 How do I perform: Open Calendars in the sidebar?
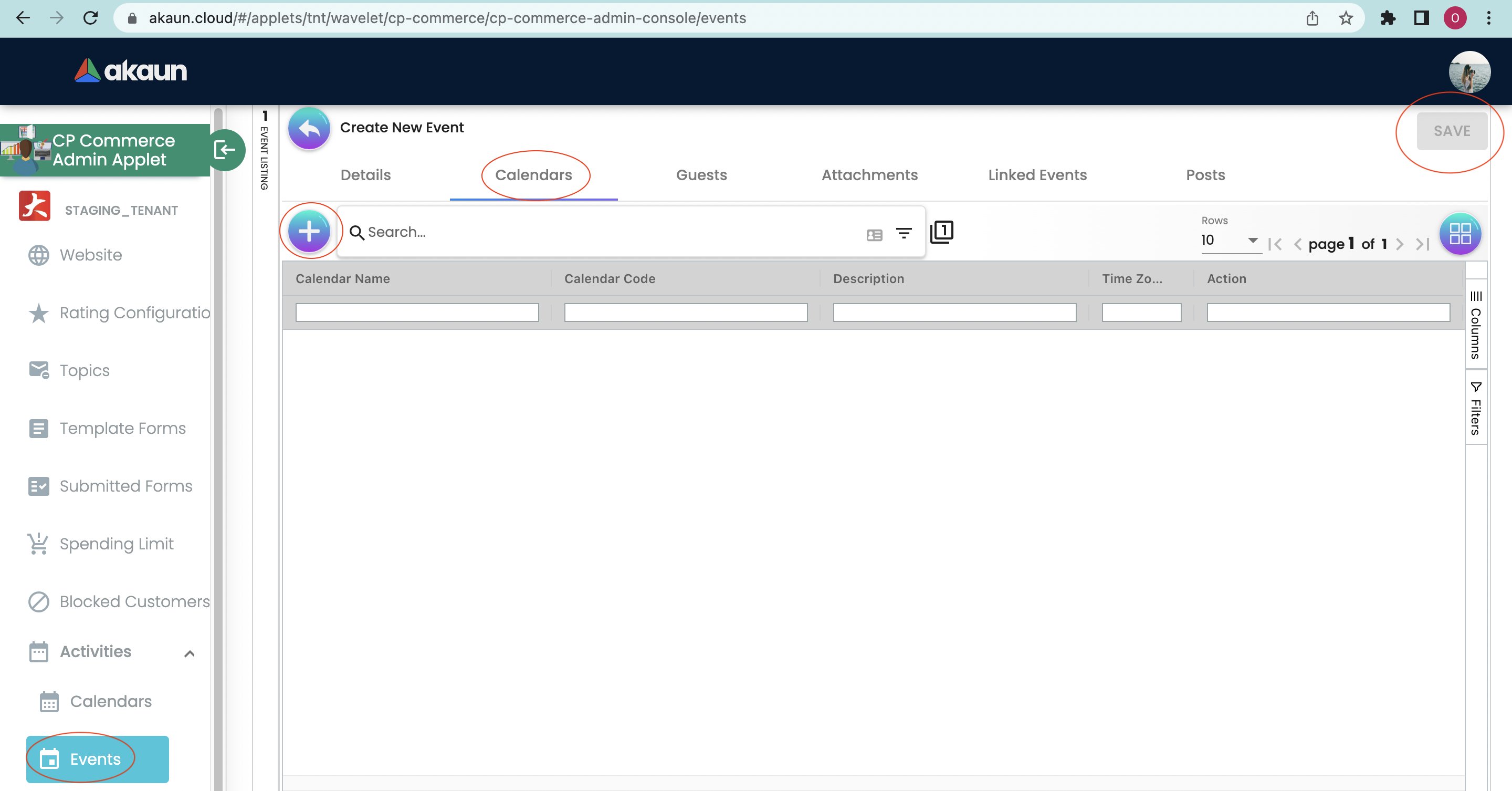(x=110, y=701)
